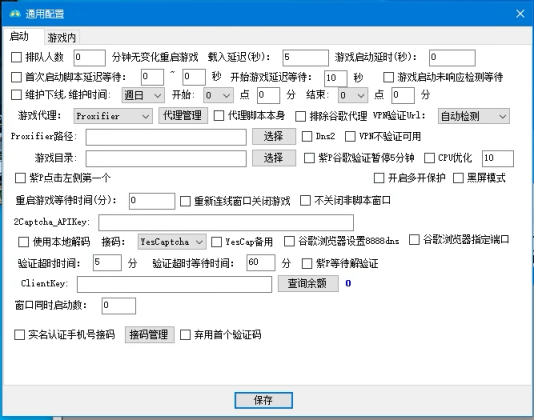Open the 自动检测 VPN验证Url dropdown
The image size is (534, 420).
474,116
